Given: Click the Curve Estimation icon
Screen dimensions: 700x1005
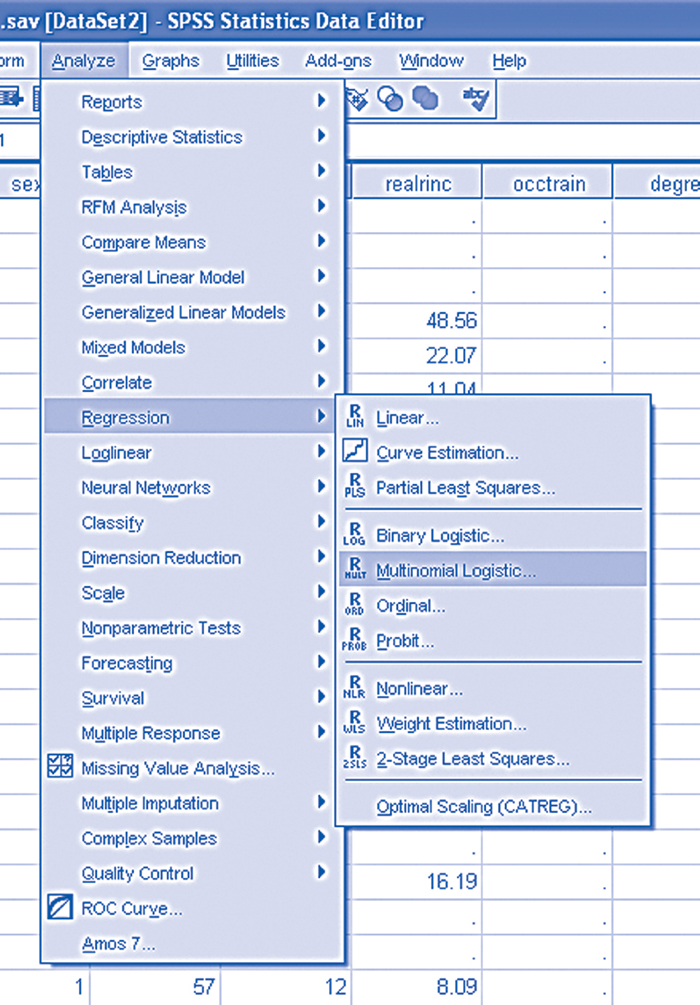Looking at the screenshot, I should click(x=355, y=453).
